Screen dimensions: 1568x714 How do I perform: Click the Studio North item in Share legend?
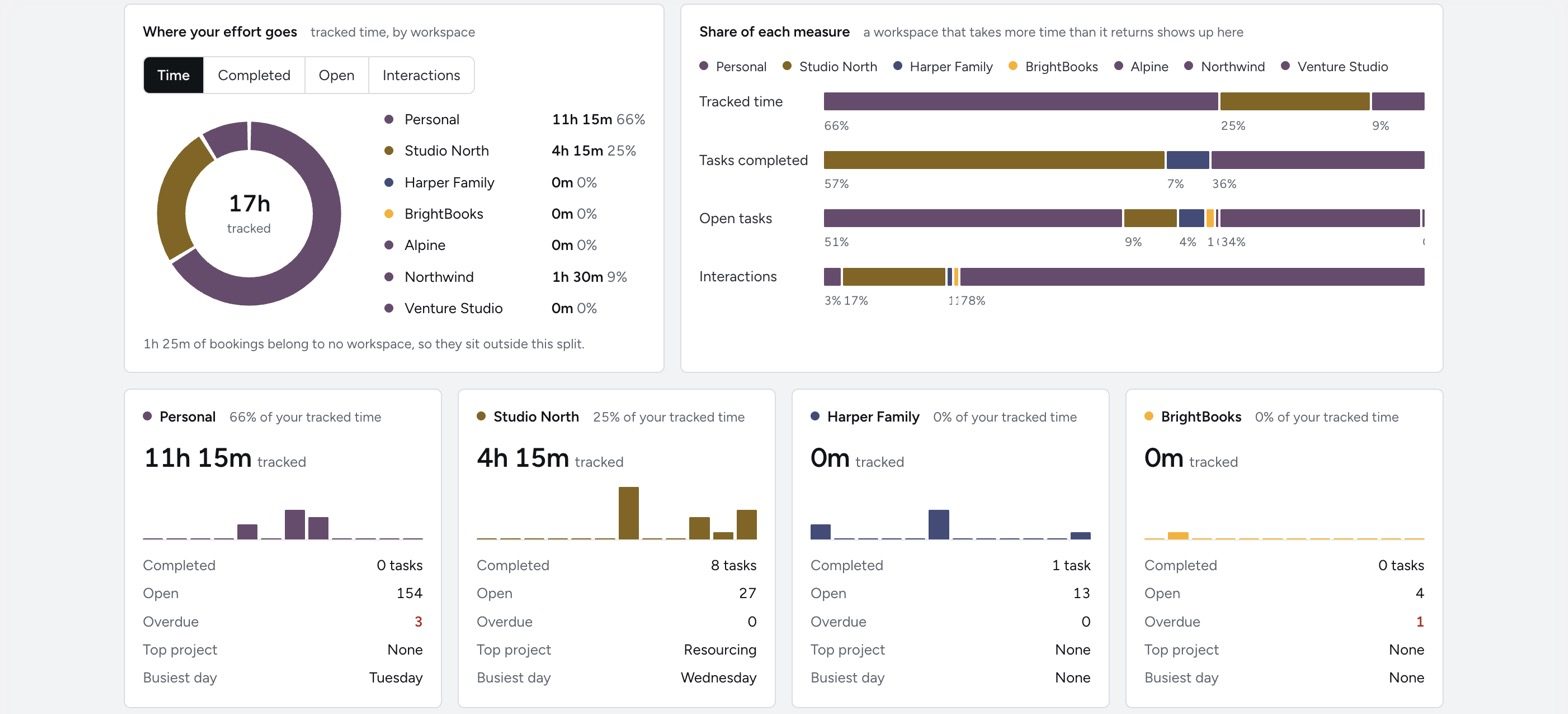click(830, 67)
